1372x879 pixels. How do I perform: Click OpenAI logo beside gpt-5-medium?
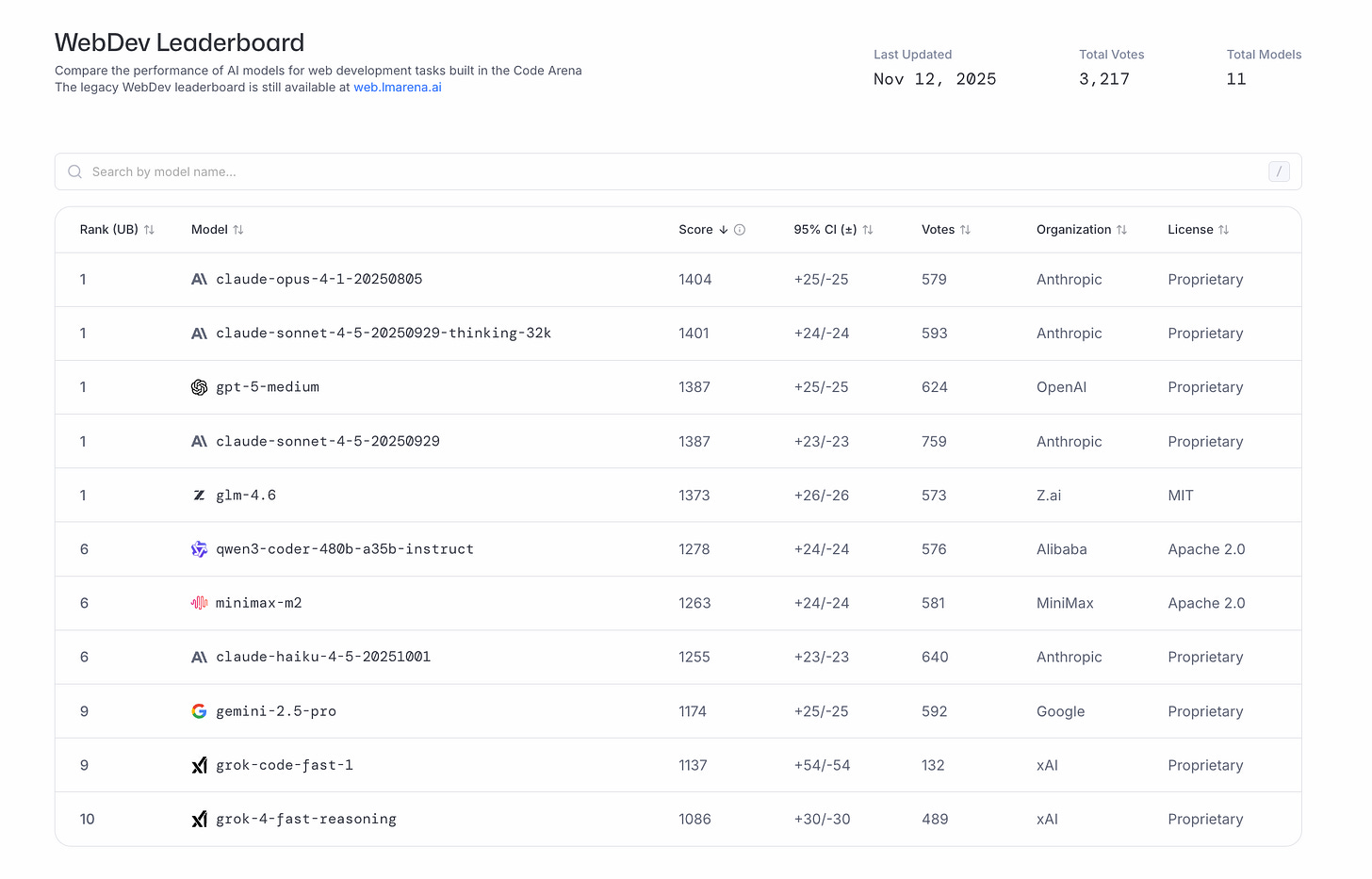tap(199, 387)
